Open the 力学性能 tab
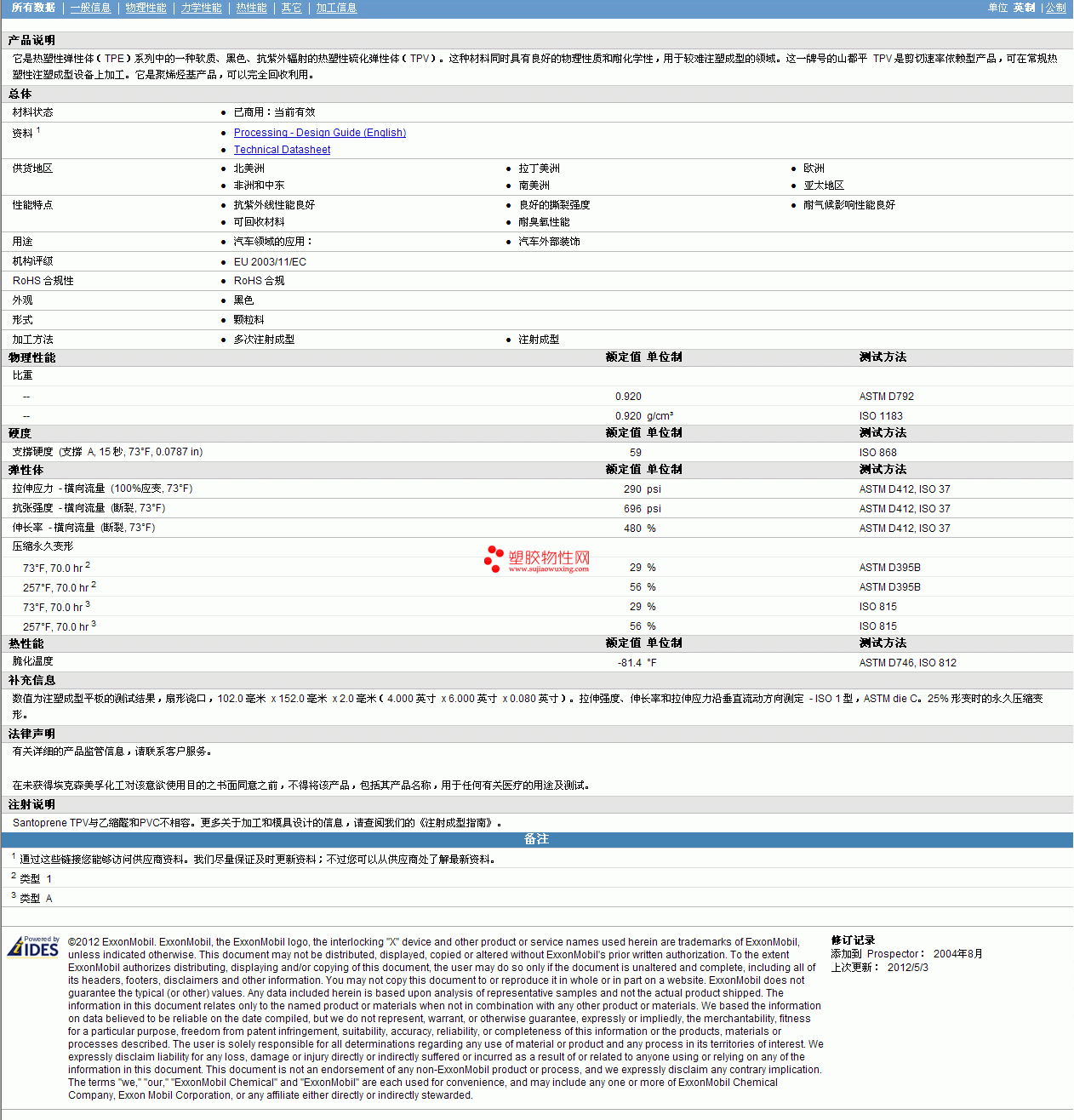The width and height of the screenshot is (1074, 1120). 201,8
